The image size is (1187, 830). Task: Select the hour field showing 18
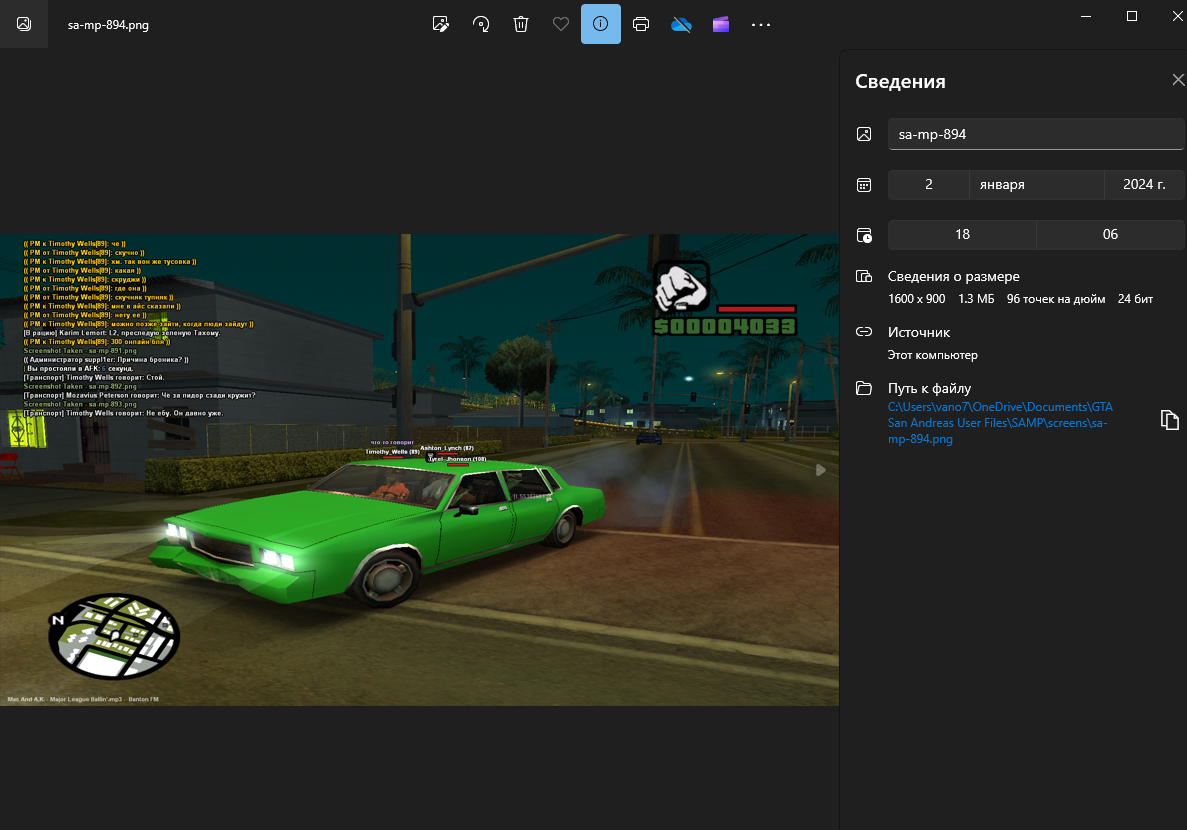(962, 235)
